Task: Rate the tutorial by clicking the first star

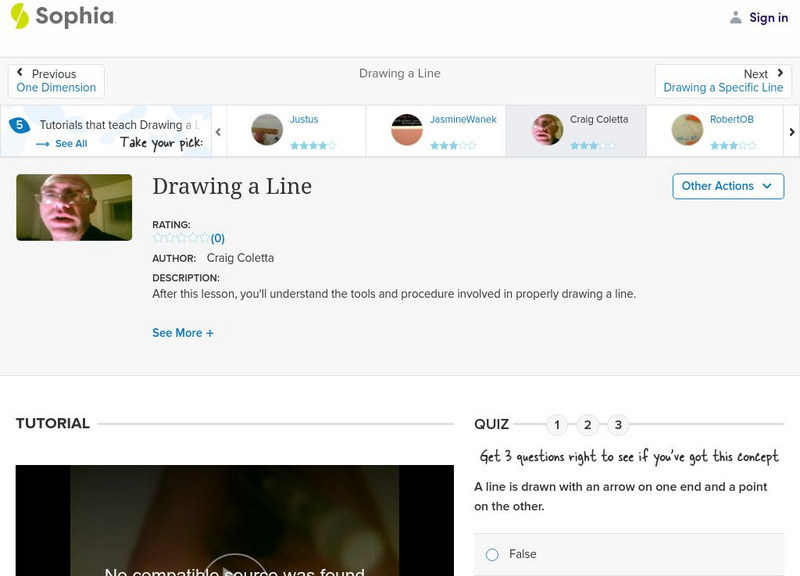Action: pyautogui.click(x=156, y=238)
